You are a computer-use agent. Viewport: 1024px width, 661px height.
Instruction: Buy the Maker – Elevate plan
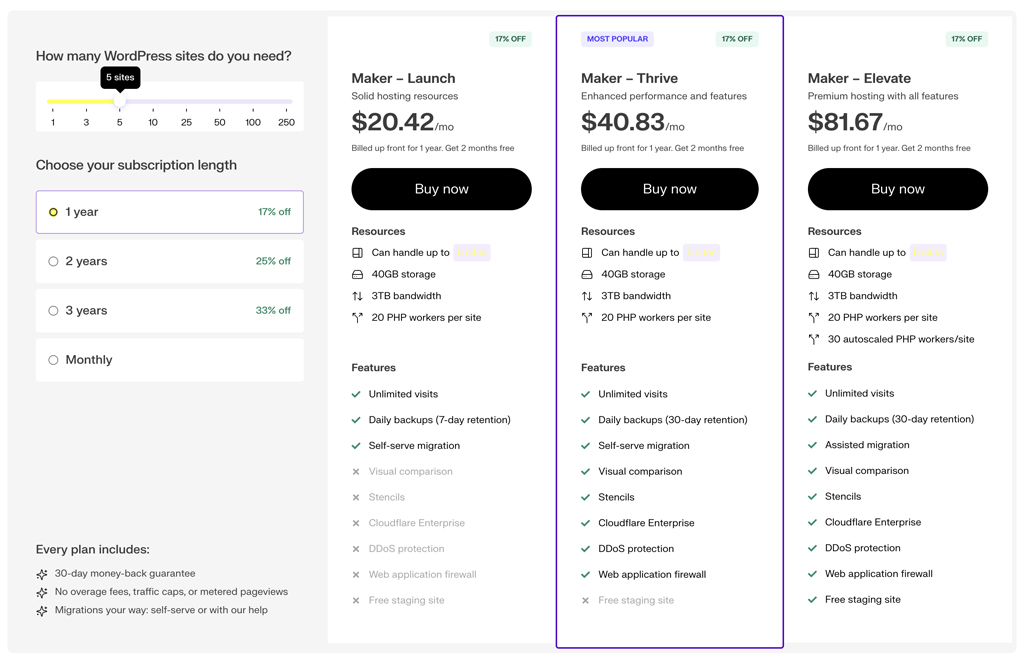pyautogui.click(x=897, y=189)
